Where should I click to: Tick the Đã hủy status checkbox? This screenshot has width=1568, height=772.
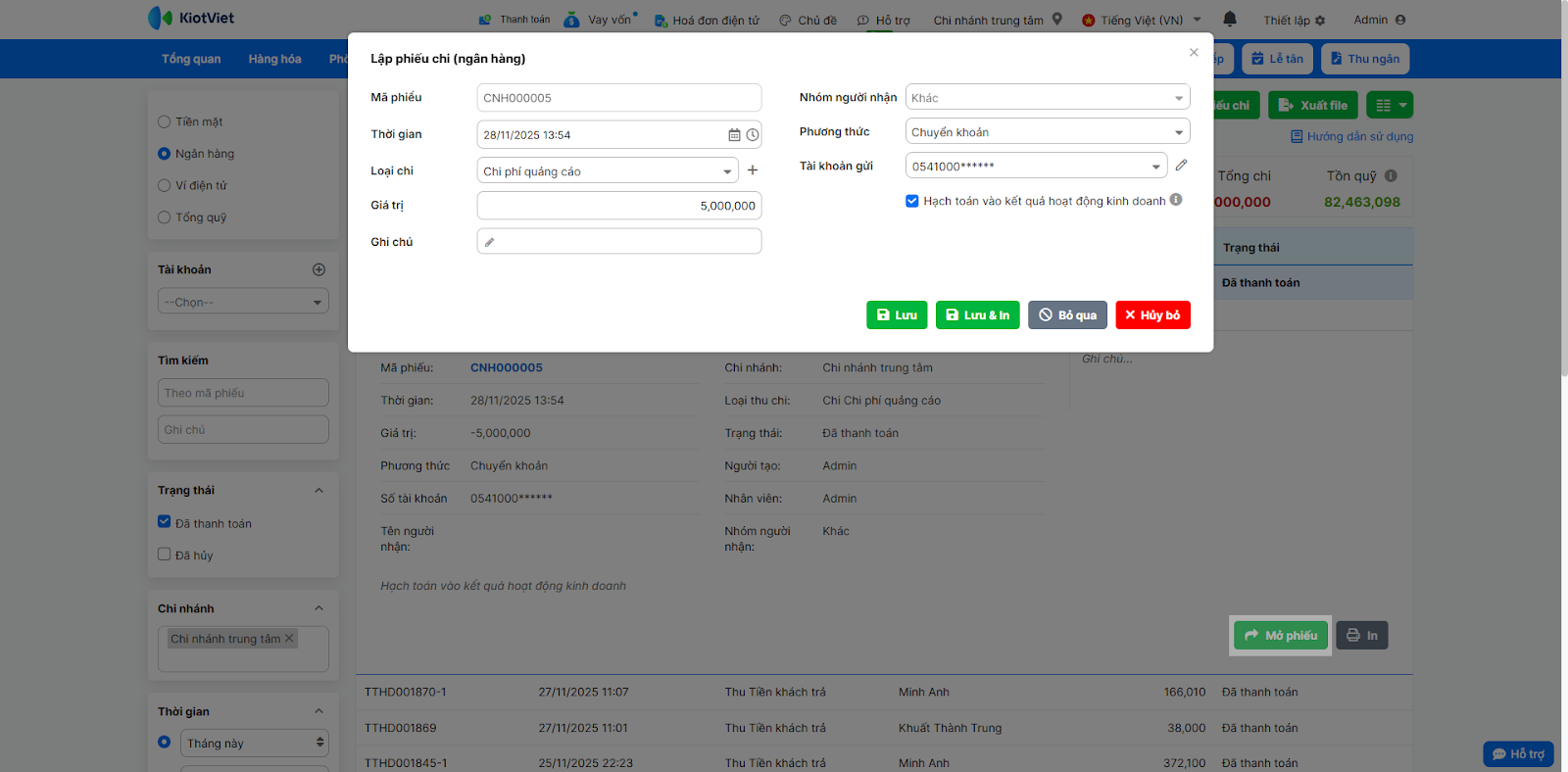(x=165, y=555)
